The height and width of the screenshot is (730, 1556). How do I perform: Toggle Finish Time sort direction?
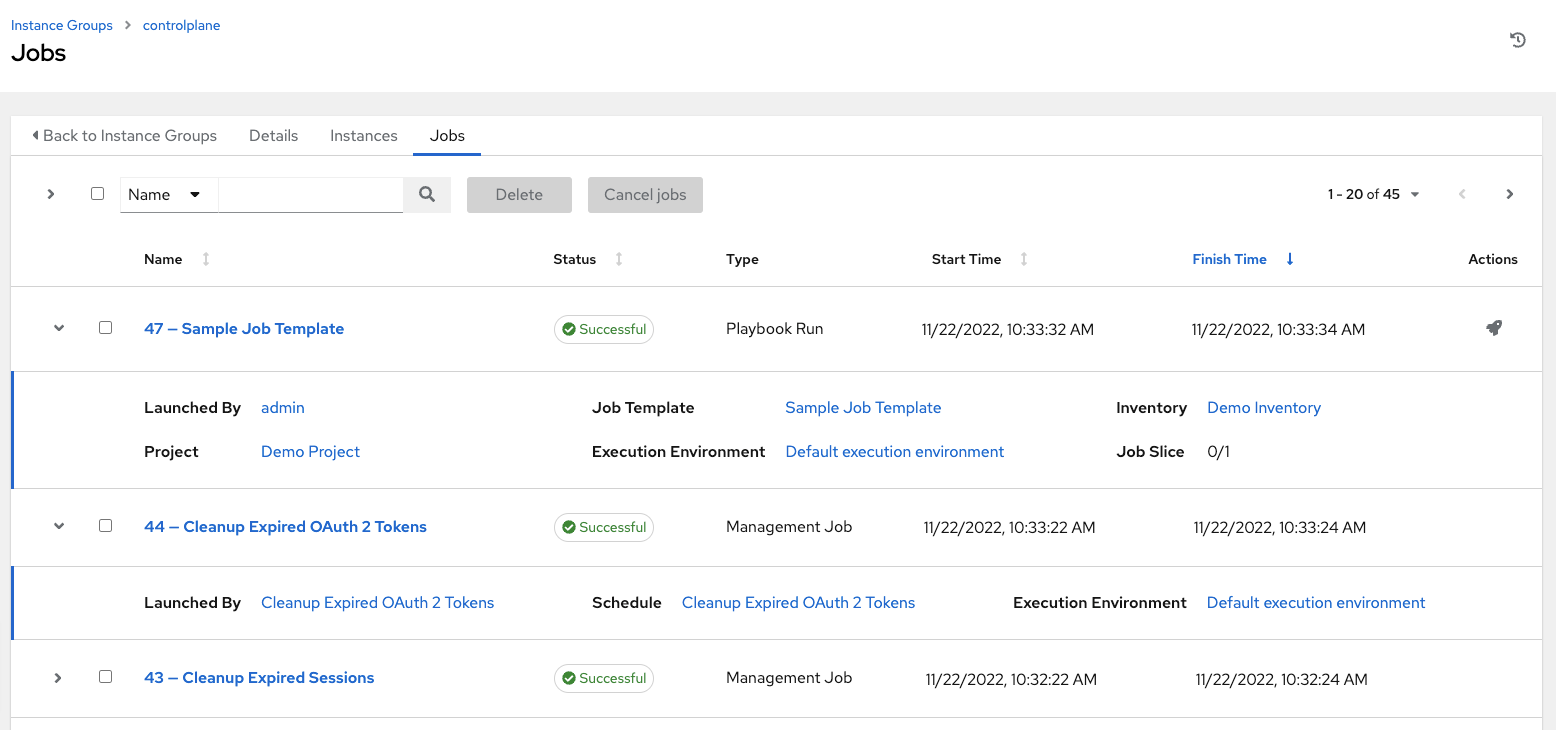pyautogui.click(x=1289, y=259)
